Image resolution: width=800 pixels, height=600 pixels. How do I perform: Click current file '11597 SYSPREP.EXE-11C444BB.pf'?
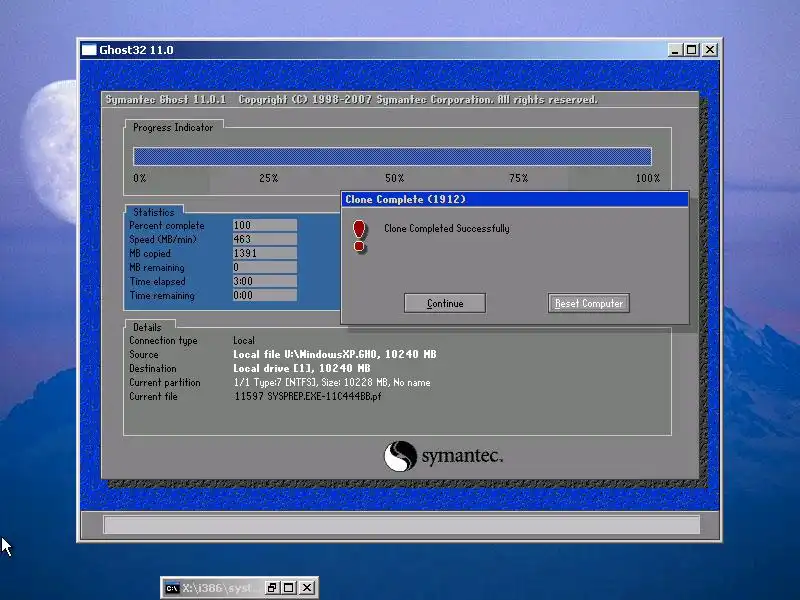(x=308, y=396)
